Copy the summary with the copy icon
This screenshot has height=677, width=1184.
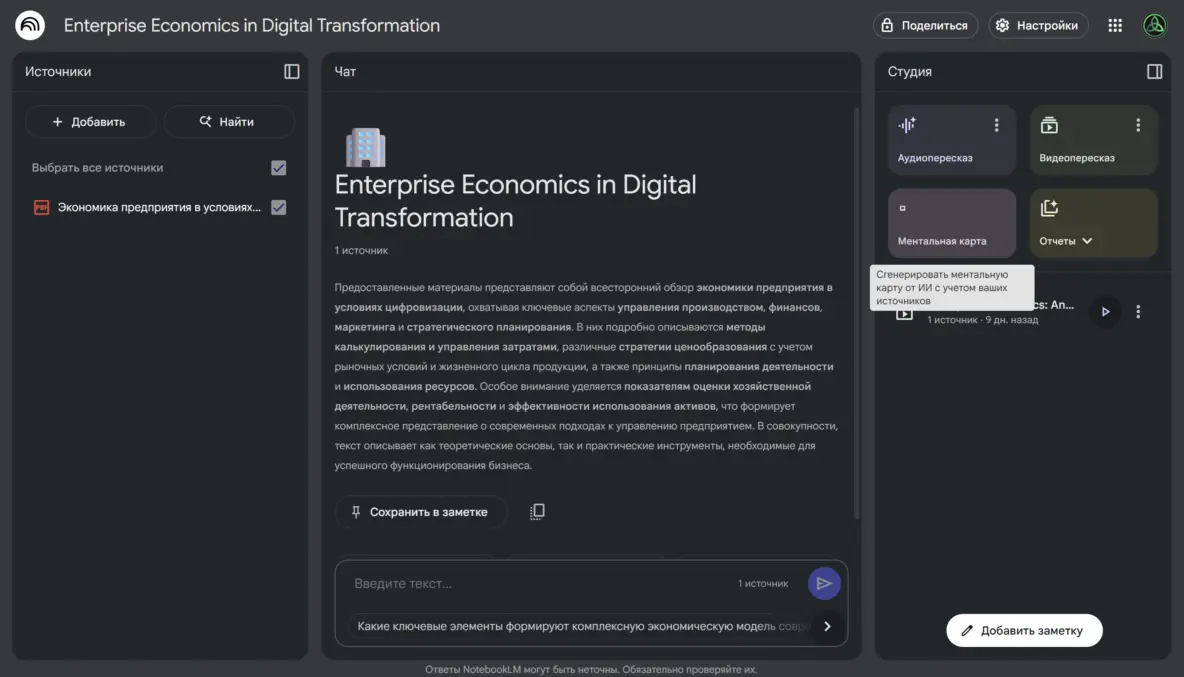coord(537,512)
